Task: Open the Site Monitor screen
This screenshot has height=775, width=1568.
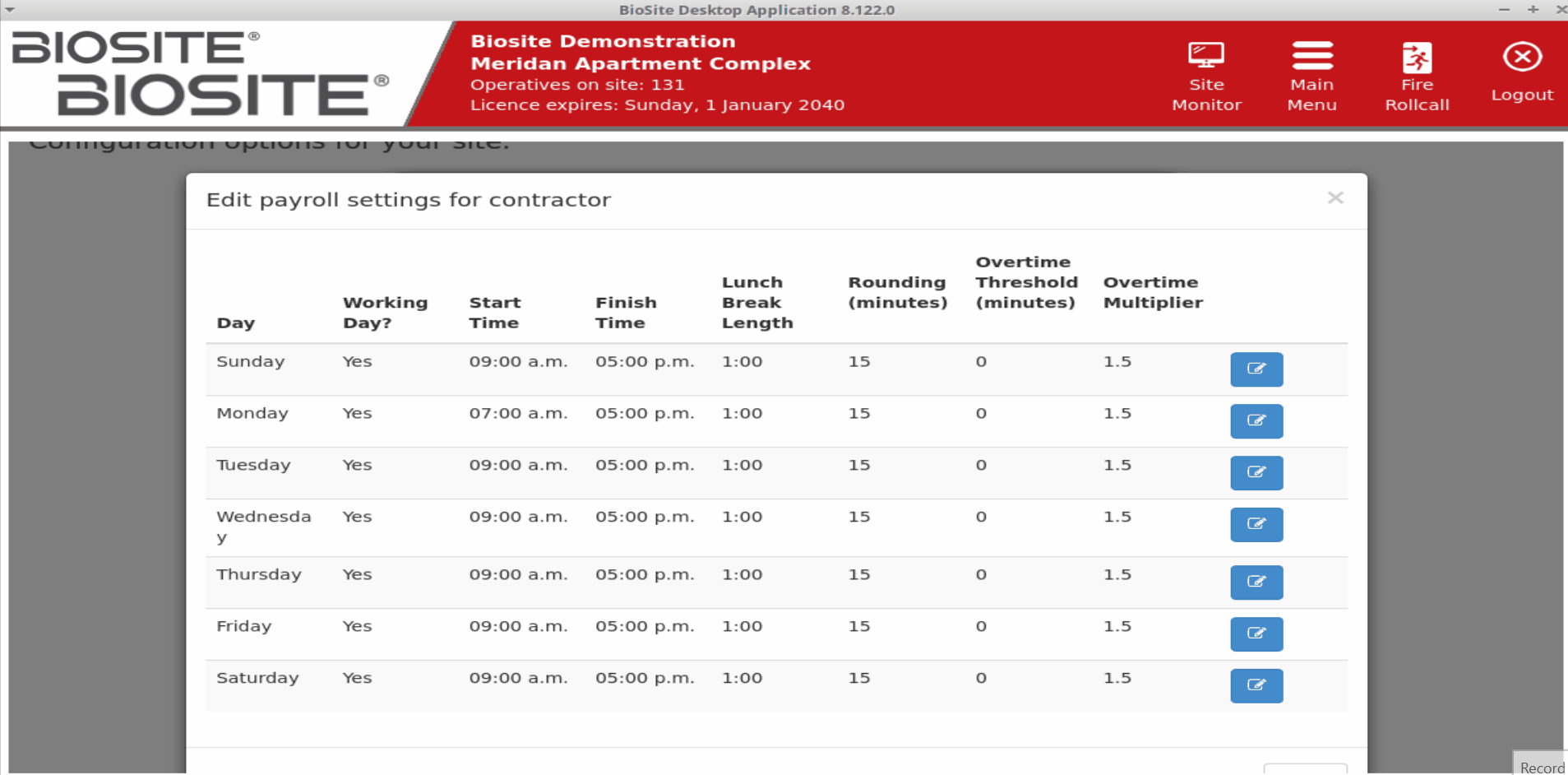Action: (1206, 77)
